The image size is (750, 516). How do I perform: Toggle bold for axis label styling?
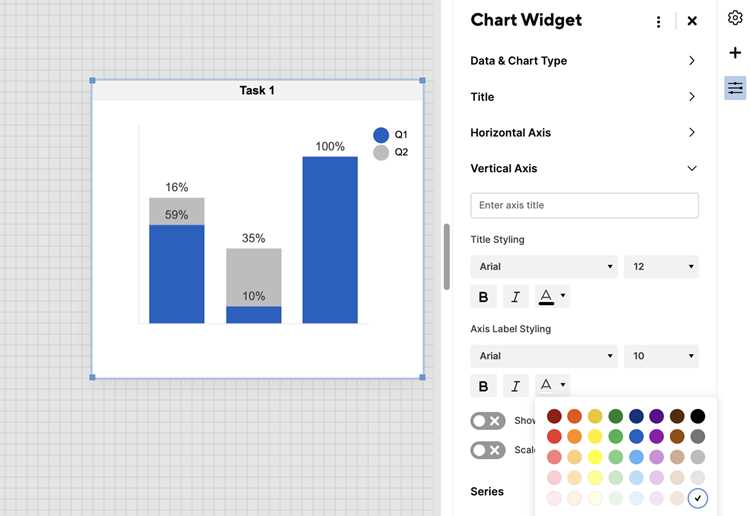click(x=483, y=386)
